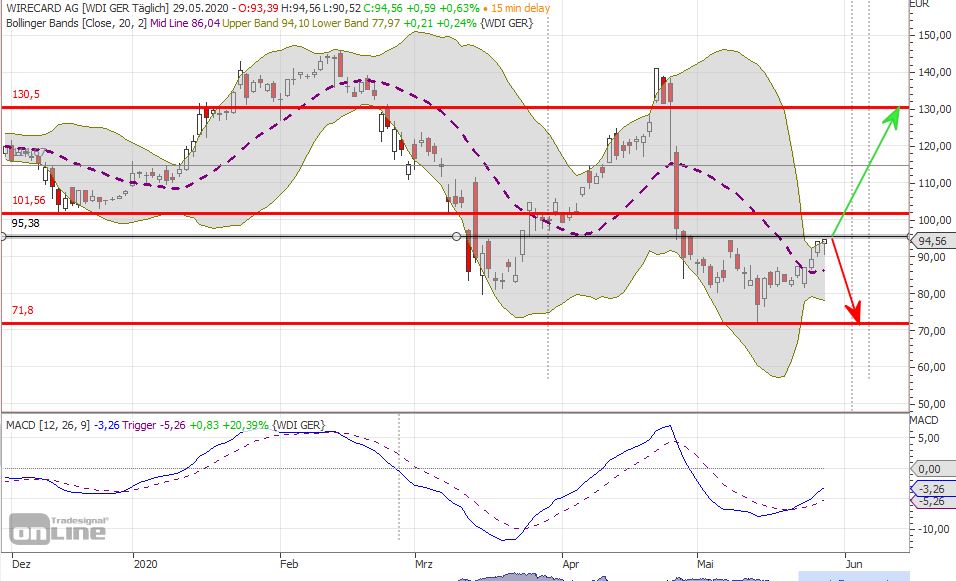The height and width of the screenshot is (581, 956).
Task: Click the Apr label on time axis
Action: click(x=571, y=564)
